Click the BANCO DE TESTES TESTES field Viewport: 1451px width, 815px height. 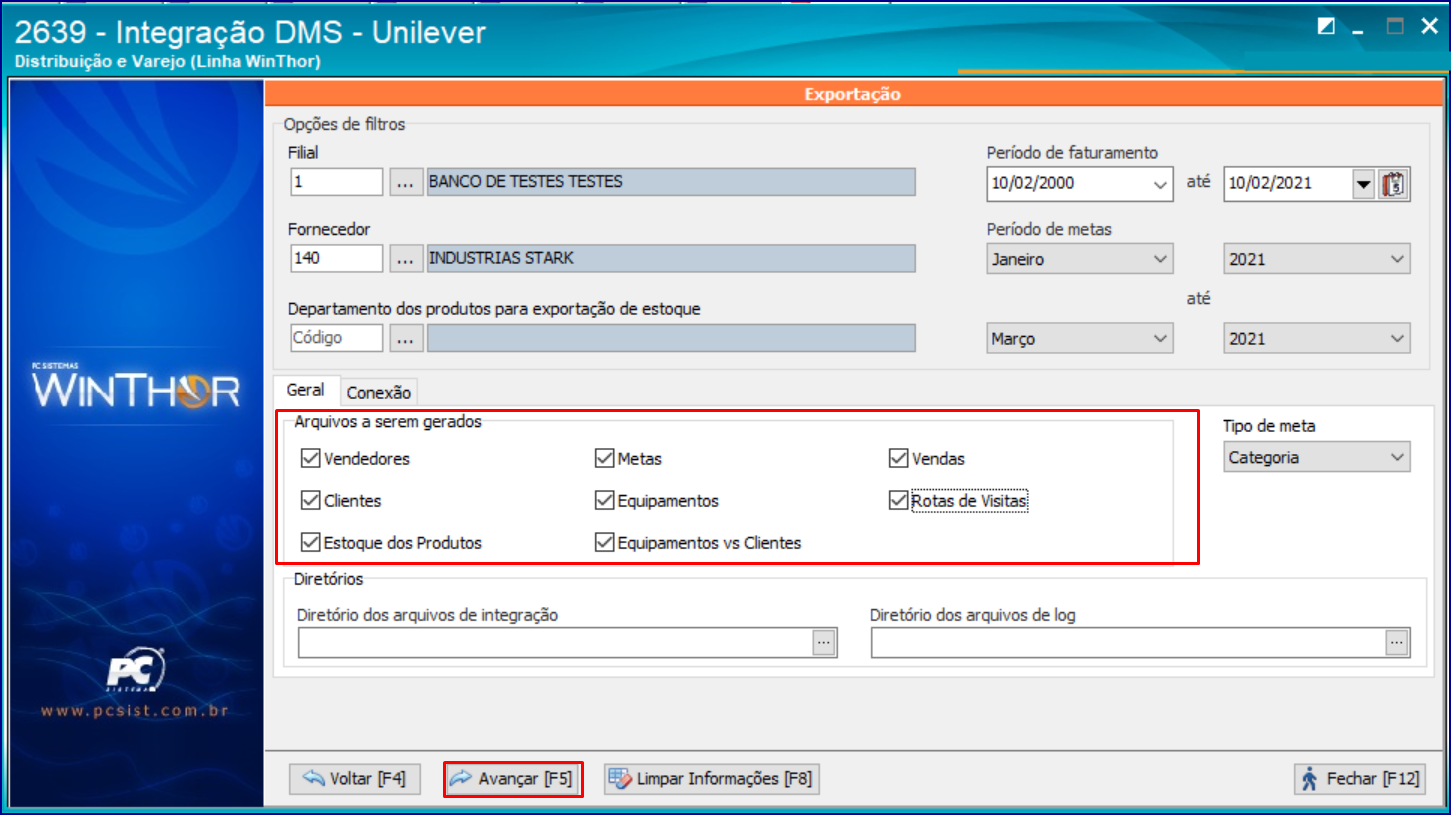(671, 182)
